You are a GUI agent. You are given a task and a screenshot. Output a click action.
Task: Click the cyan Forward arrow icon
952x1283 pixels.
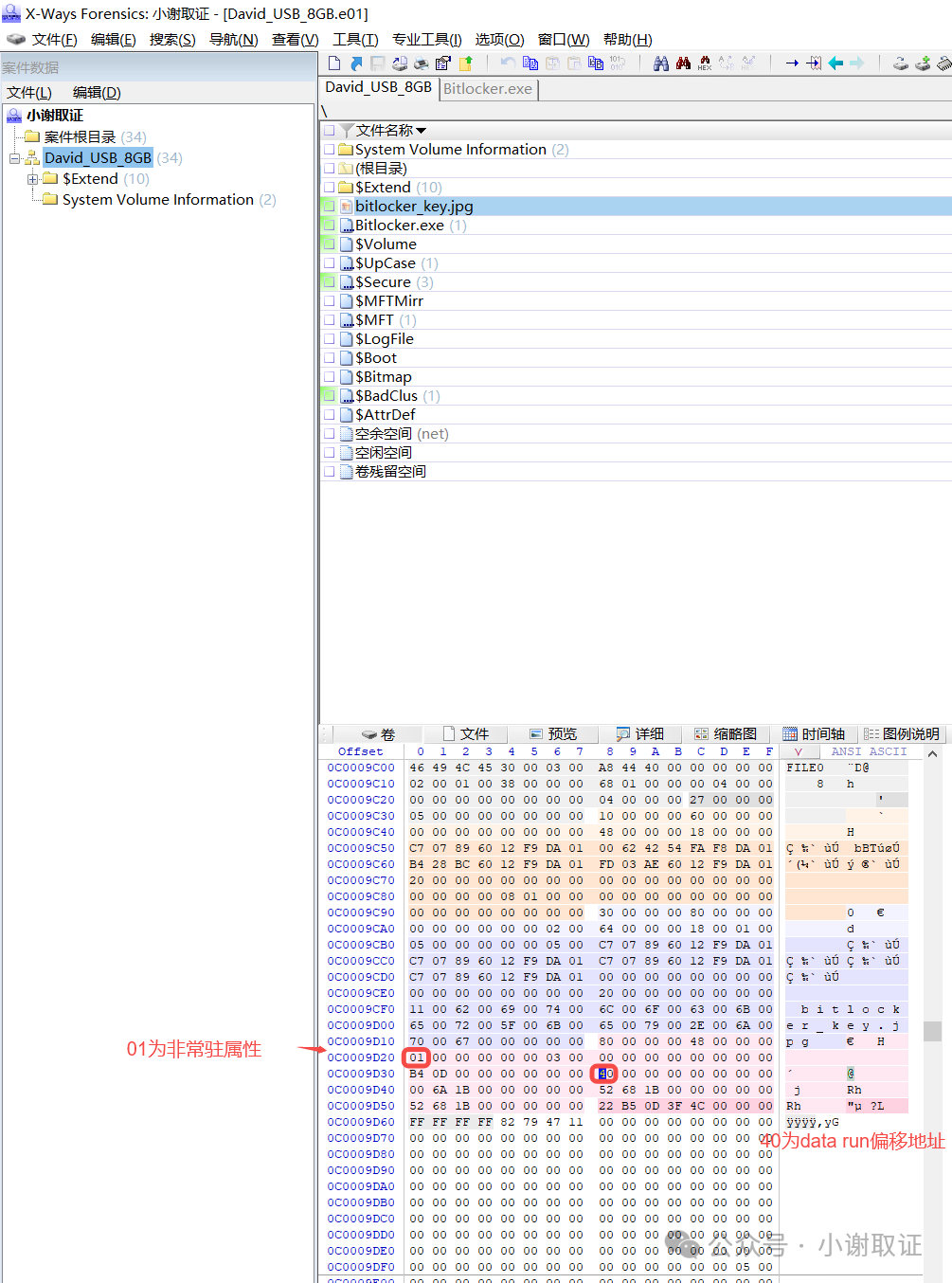coord(856,63)
